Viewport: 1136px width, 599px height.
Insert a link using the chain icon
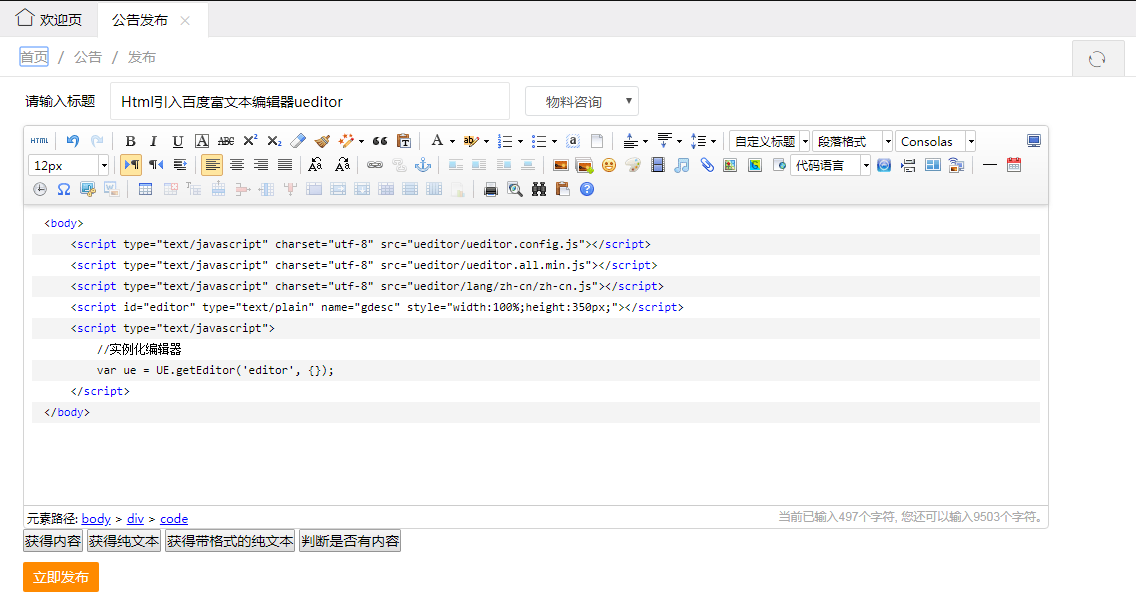click(x=374, y=165)
